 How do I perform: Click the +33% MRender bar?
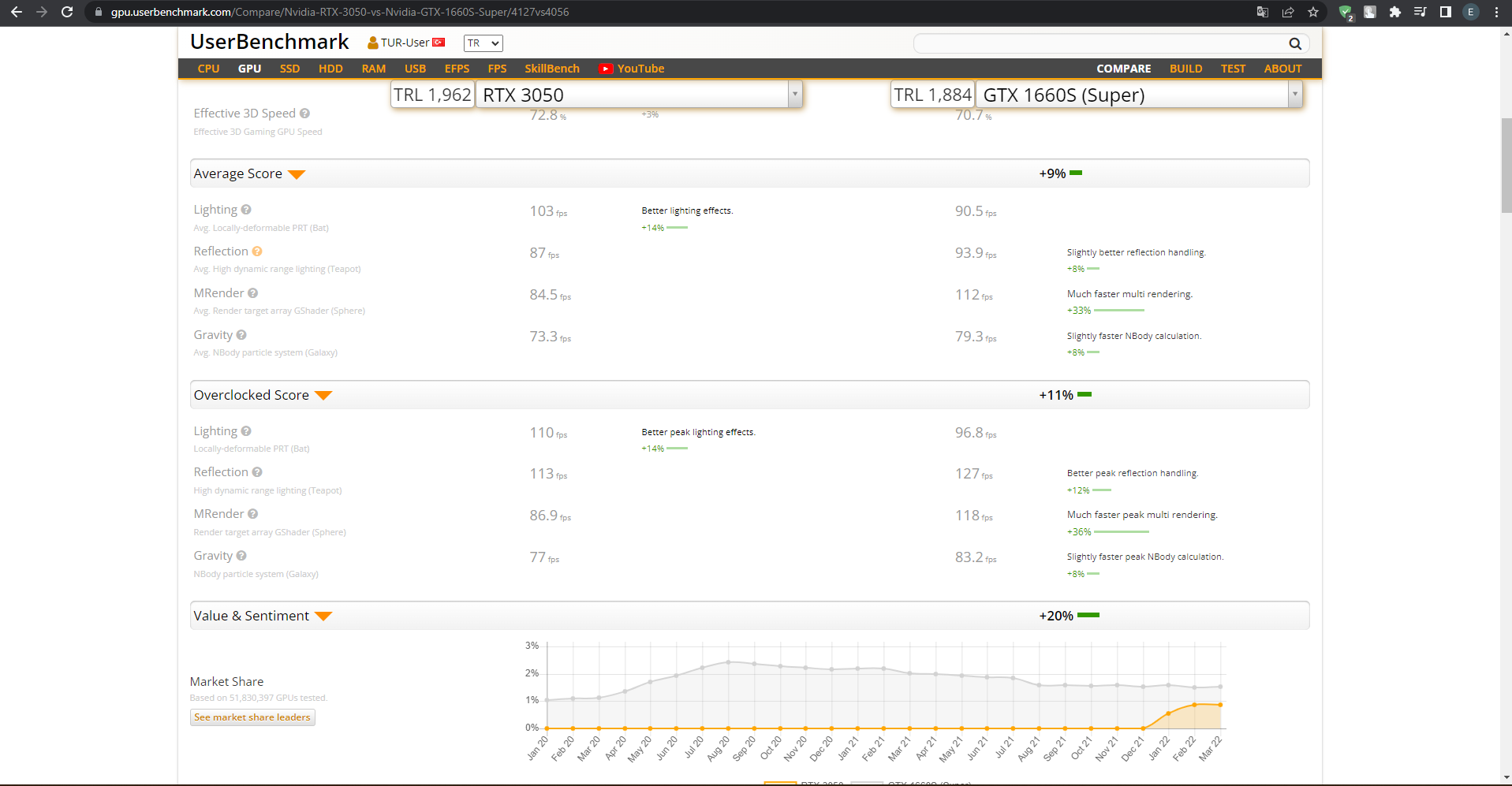(x=1119, y=311)
